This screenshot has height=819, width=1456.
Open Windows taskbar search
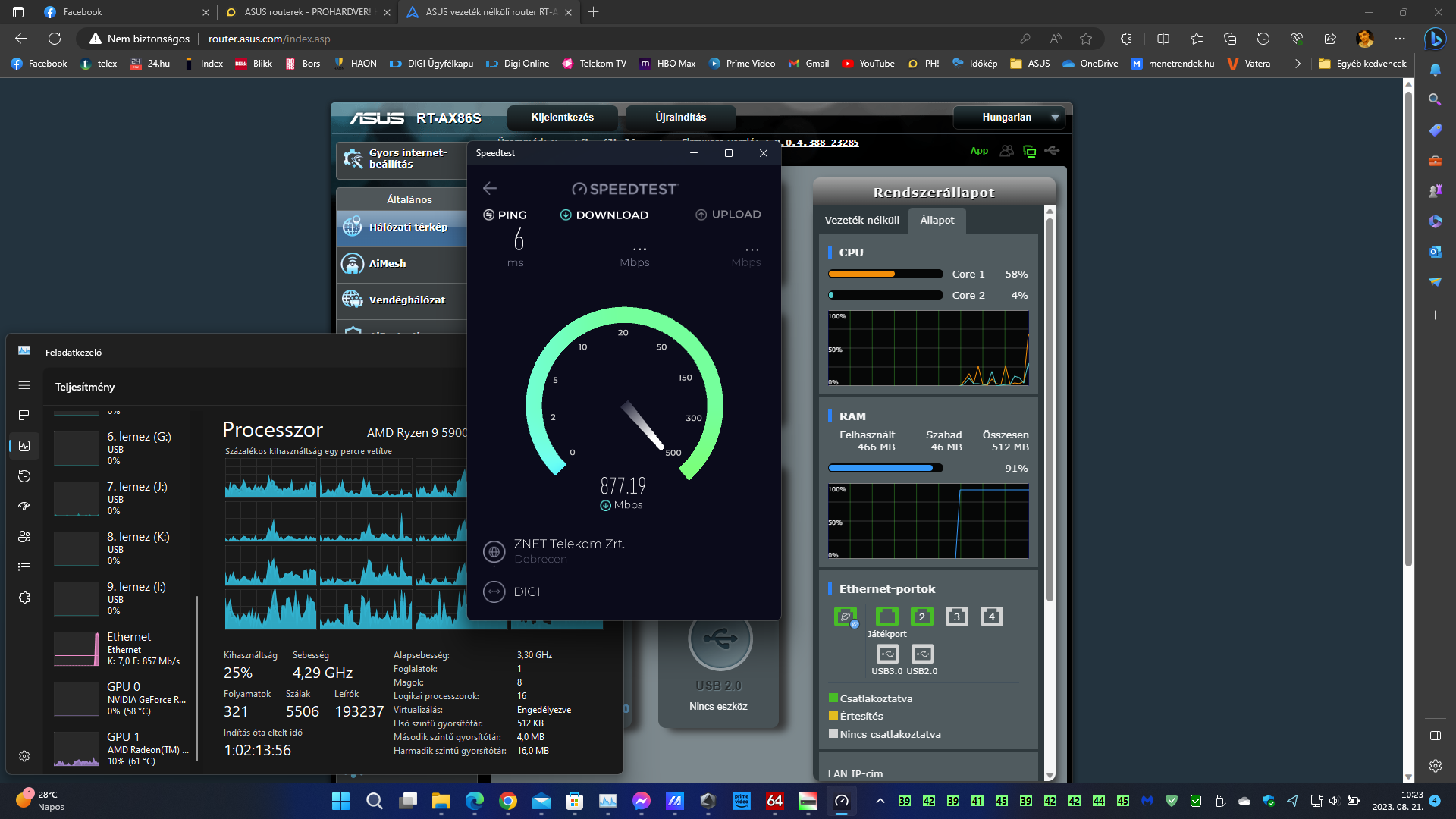[x=375, y=801]
